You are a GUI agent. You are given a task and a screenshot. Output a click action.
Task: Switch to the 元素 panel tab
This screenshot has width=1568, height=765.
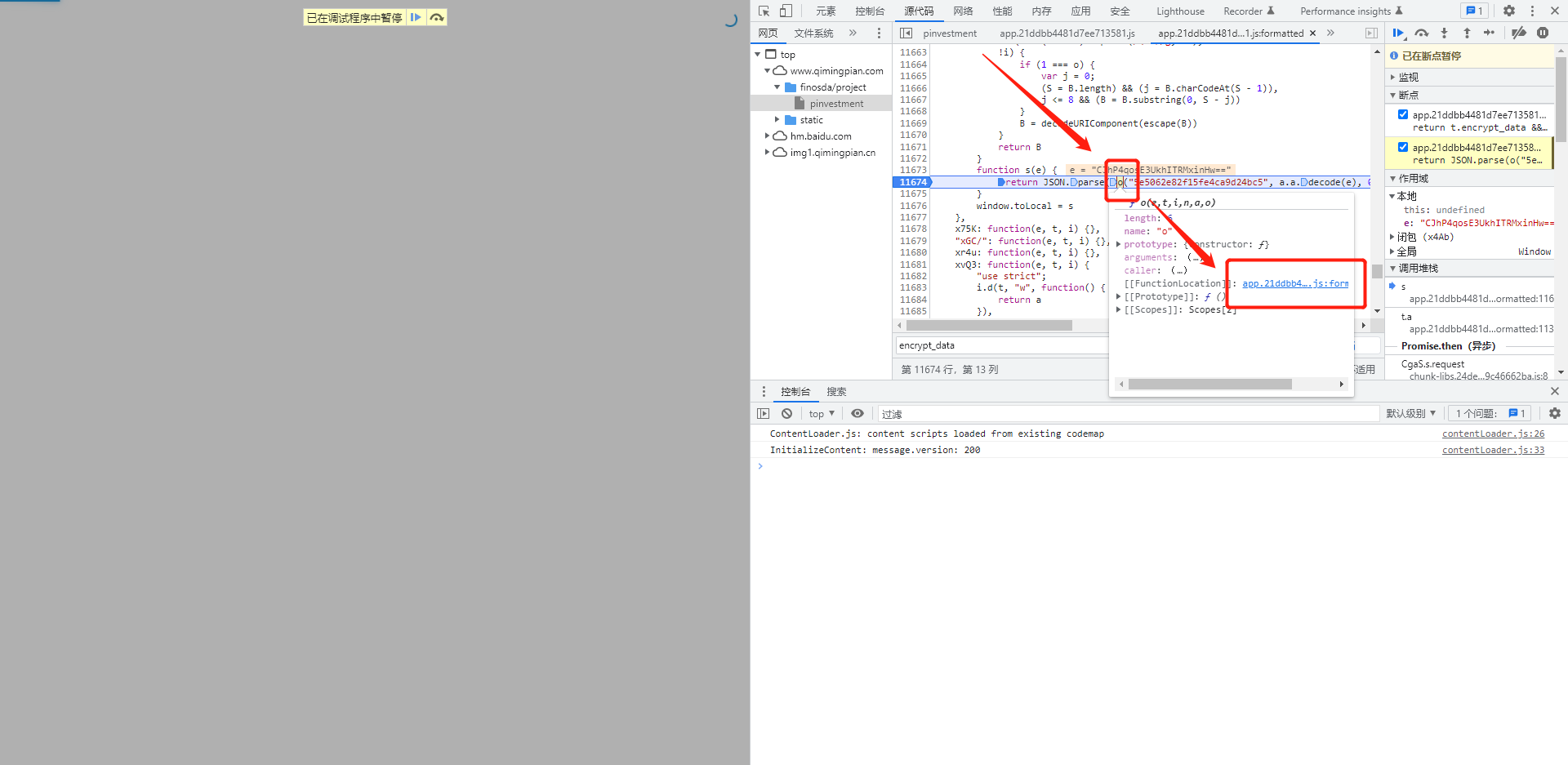pyautogui.click(x=826, y=11)
